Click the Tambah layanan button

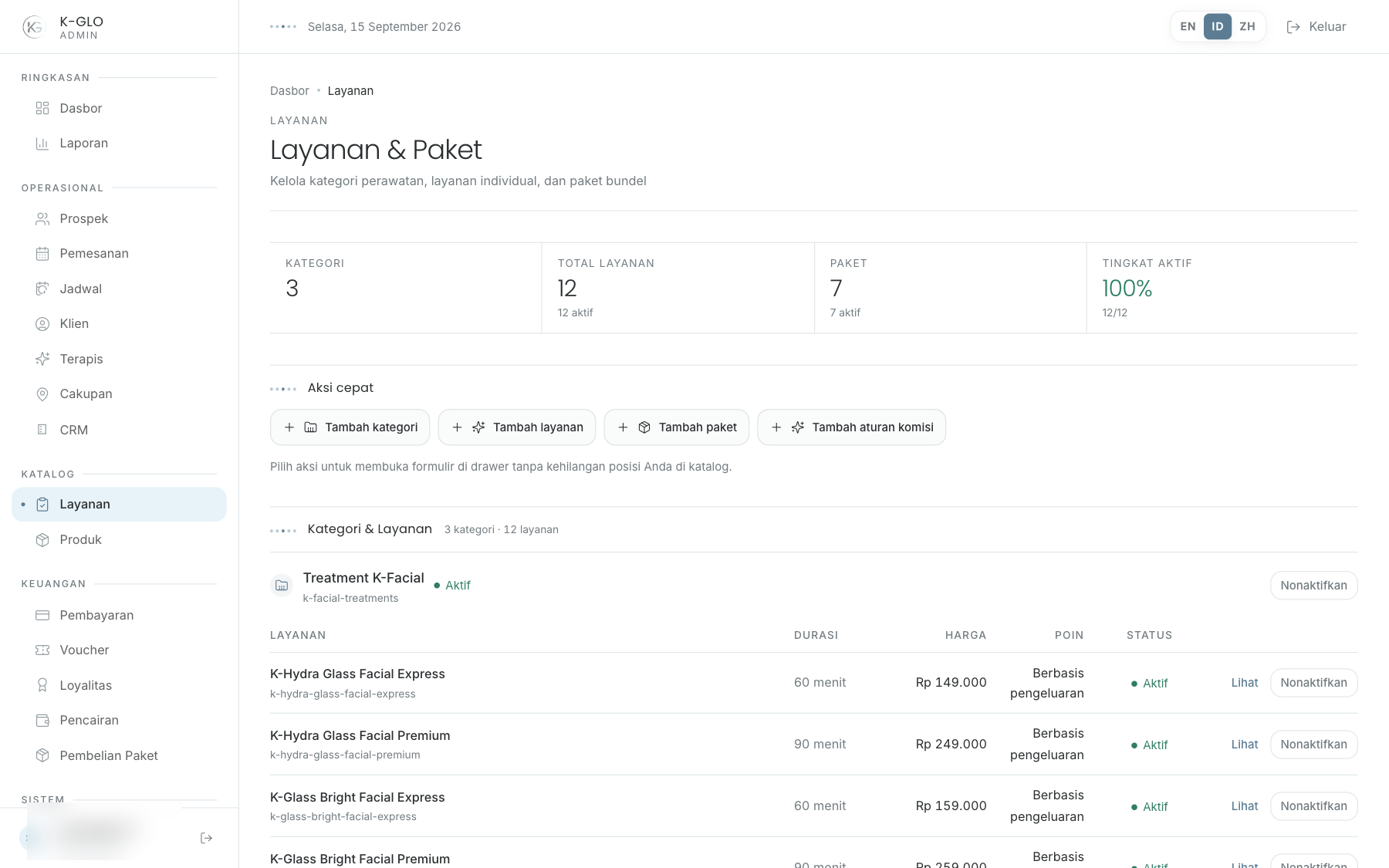tap(517, 427)
